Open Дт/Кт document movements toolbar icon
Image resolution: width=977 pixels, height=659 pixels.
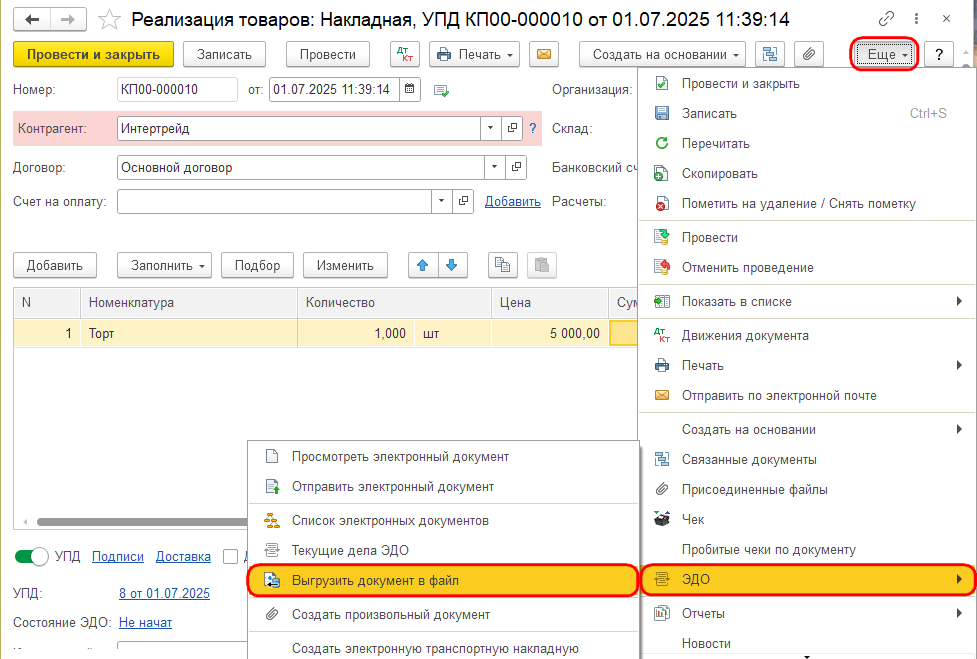tap(405, 55)
